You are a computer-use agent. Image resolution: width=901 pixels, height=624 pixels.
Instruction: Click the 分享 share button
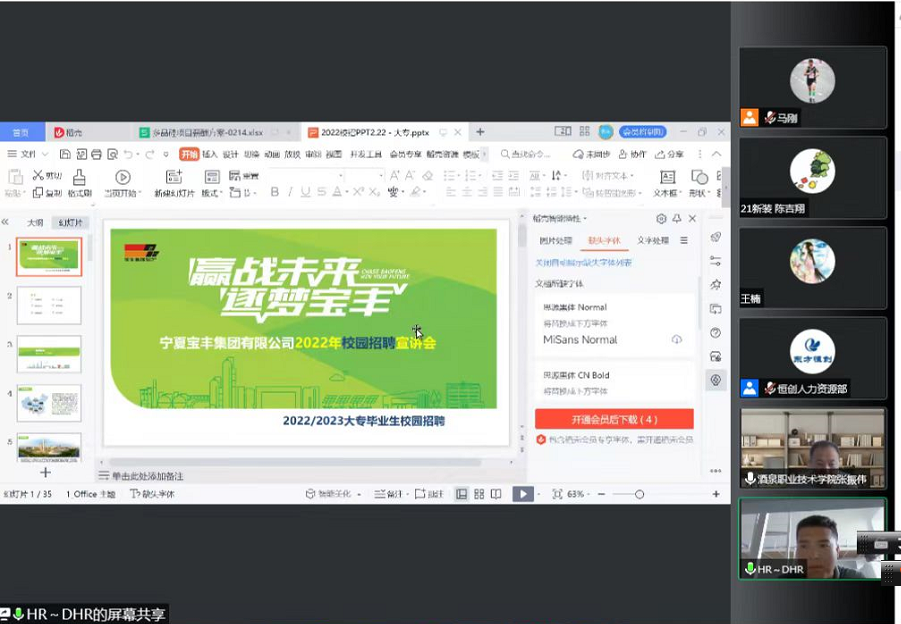click(x=670, y=154)
